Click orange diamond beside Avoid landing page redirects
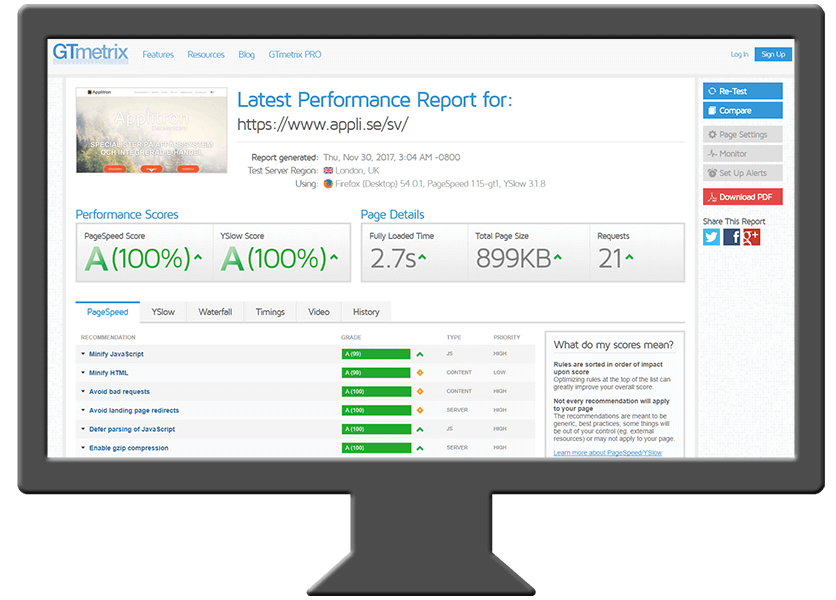The width and height of the screenshot is (836, 600). 420,411
